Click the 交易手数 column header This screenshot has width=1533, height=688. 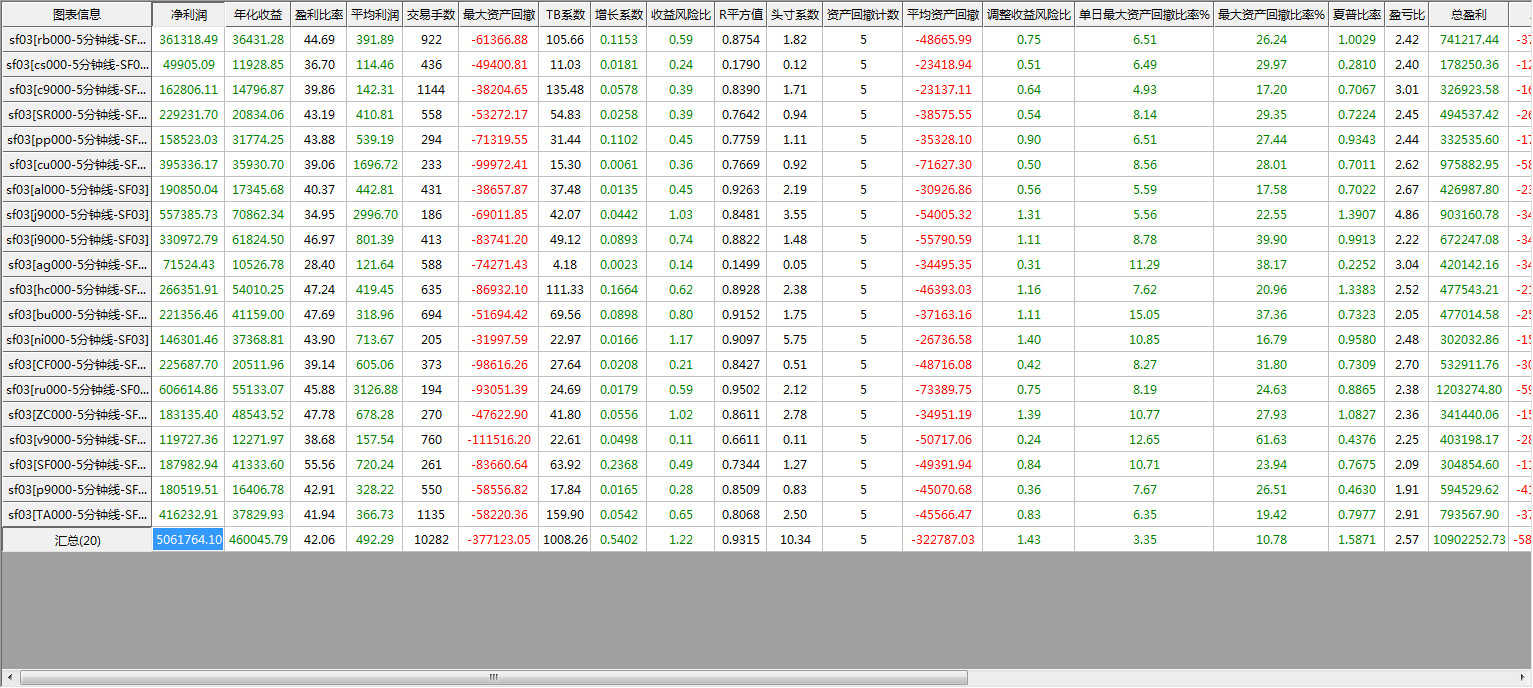[x=431, y=15]
